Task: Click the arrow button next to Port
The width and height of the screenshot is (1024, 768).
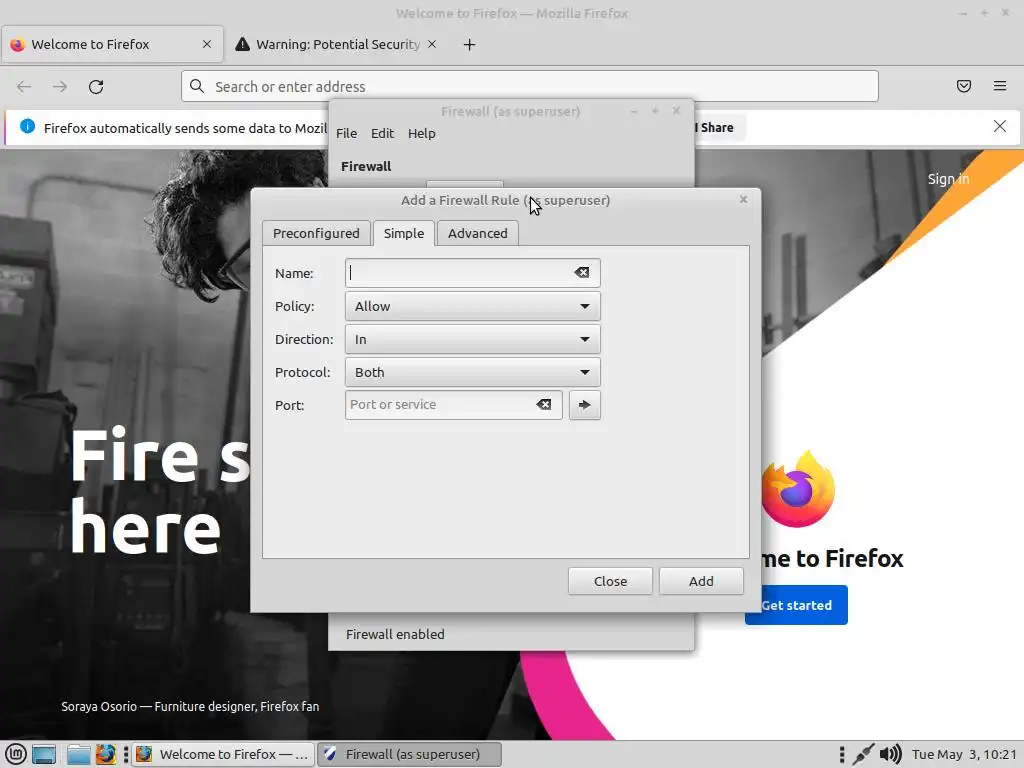Action: [584, 405]
